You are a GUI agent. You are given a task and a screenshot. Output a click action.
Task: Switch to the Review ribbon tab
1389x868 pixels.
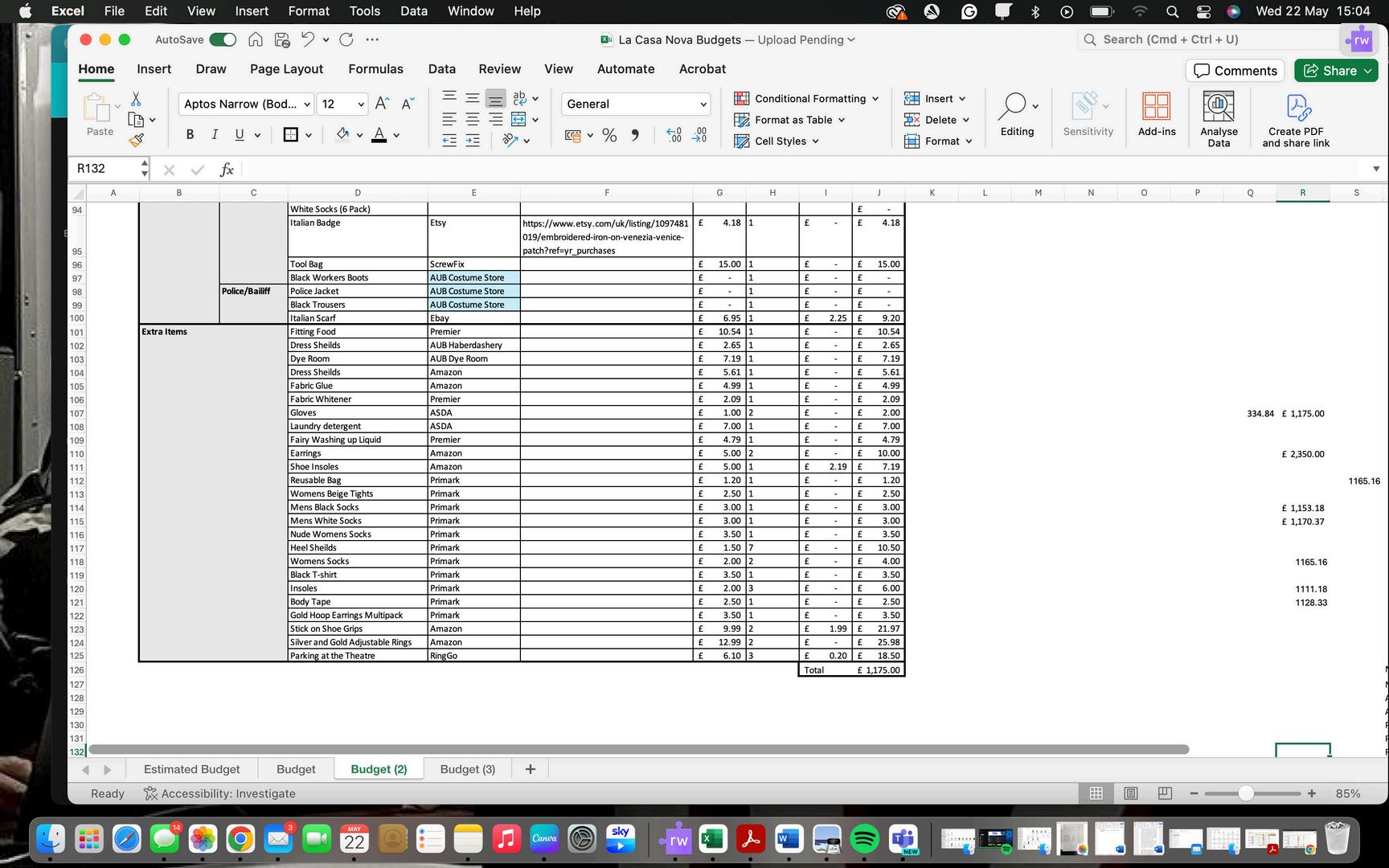click(x=499, y=69)
